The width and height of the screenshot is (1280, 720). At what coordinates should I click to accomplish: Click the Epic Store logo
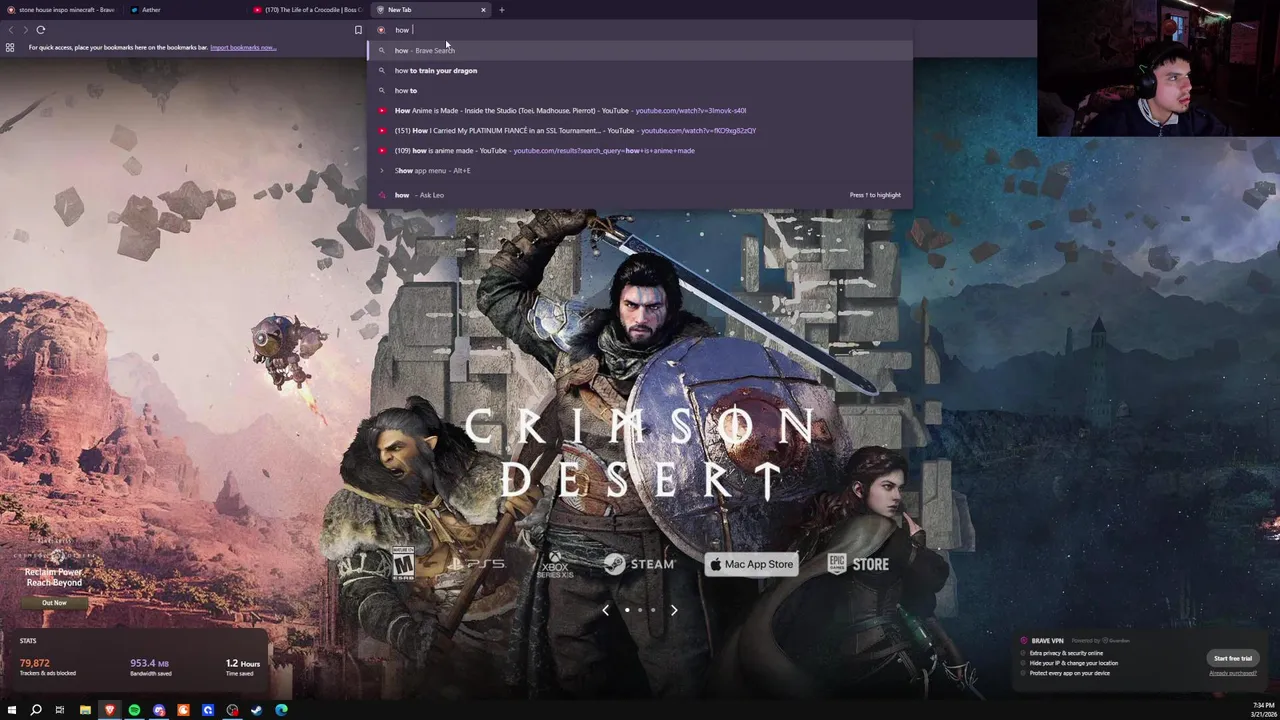click(858, 564)
